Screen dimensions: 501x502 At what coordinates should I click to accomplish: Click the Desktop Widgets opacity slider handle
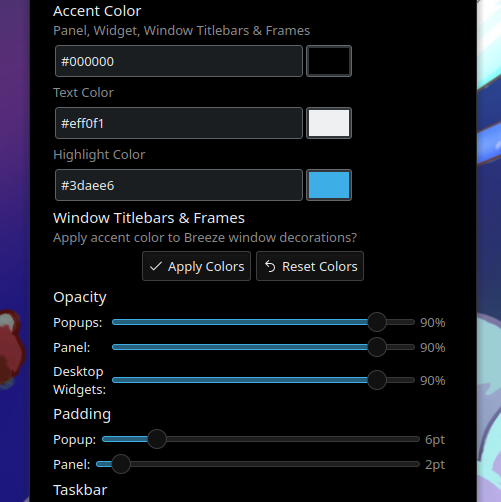[x=377, y=380]
